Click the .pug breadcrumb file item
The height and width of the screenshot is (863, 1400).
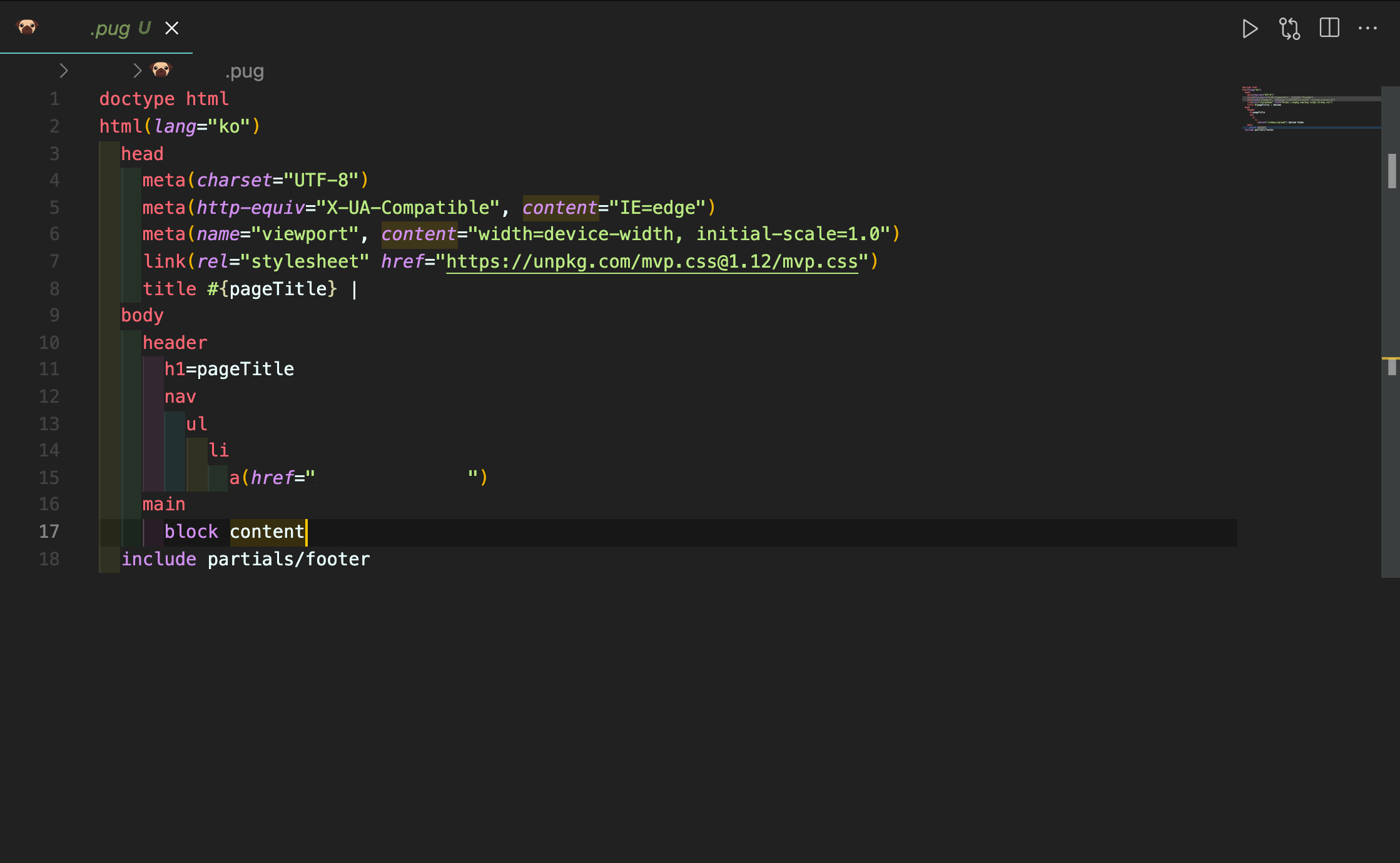click(244, 71)
